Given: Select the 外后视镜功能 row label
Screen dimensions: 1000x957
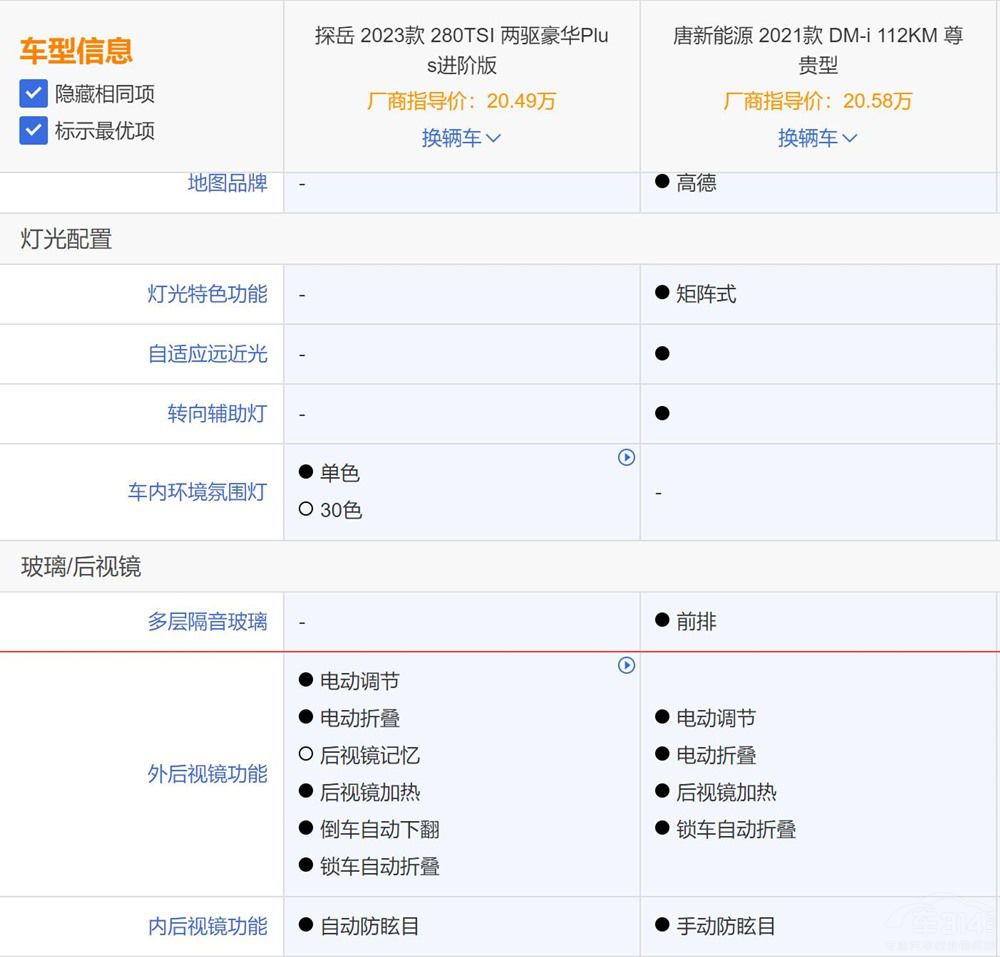Looking at the screenshot, I should [207, 774].
